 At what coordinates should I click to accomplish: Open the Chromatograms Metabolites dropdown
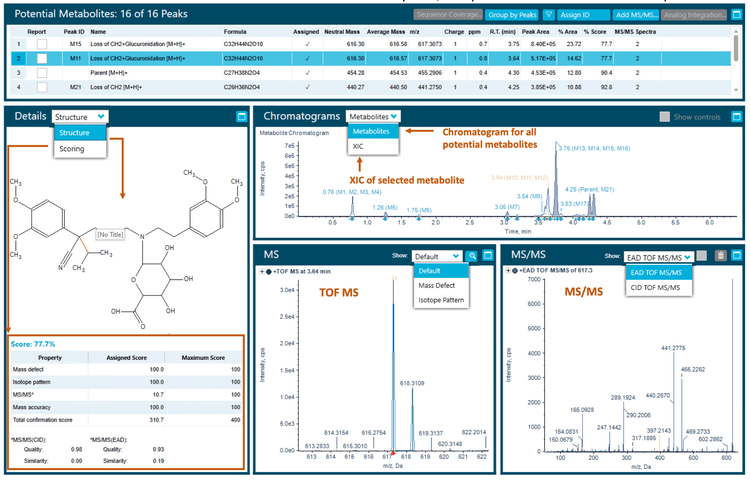point(373,117)
